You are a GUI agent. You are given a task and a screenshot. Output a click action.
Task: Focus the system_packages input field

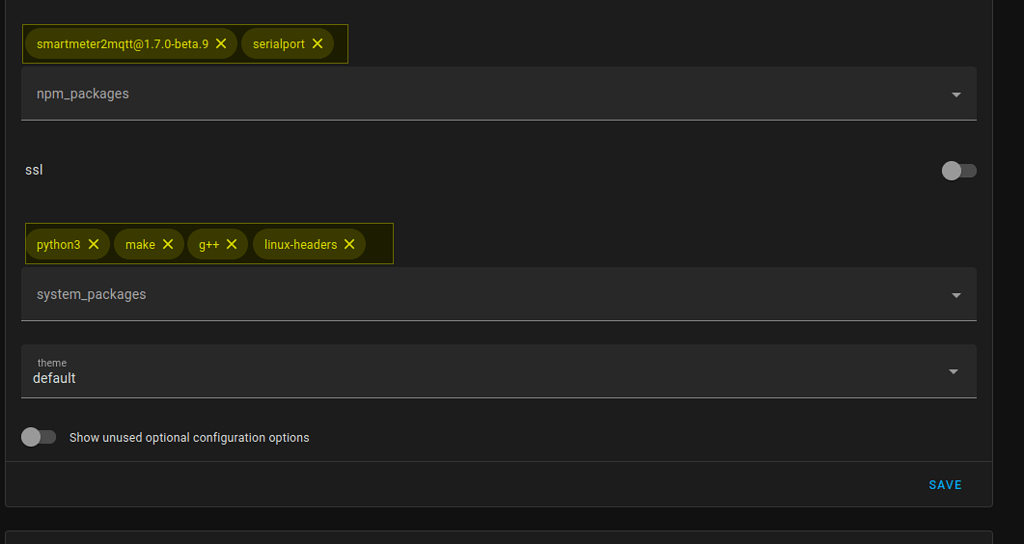pyautogui.click(x=498, y=294)
